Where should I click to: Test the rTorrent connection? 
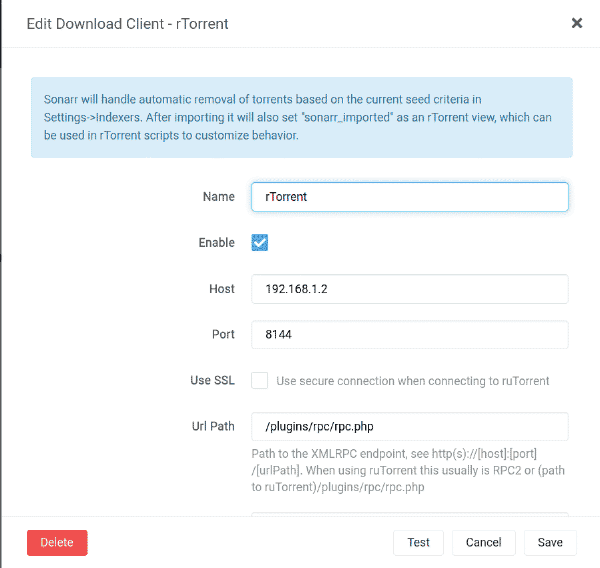click(x=418, y=542)
